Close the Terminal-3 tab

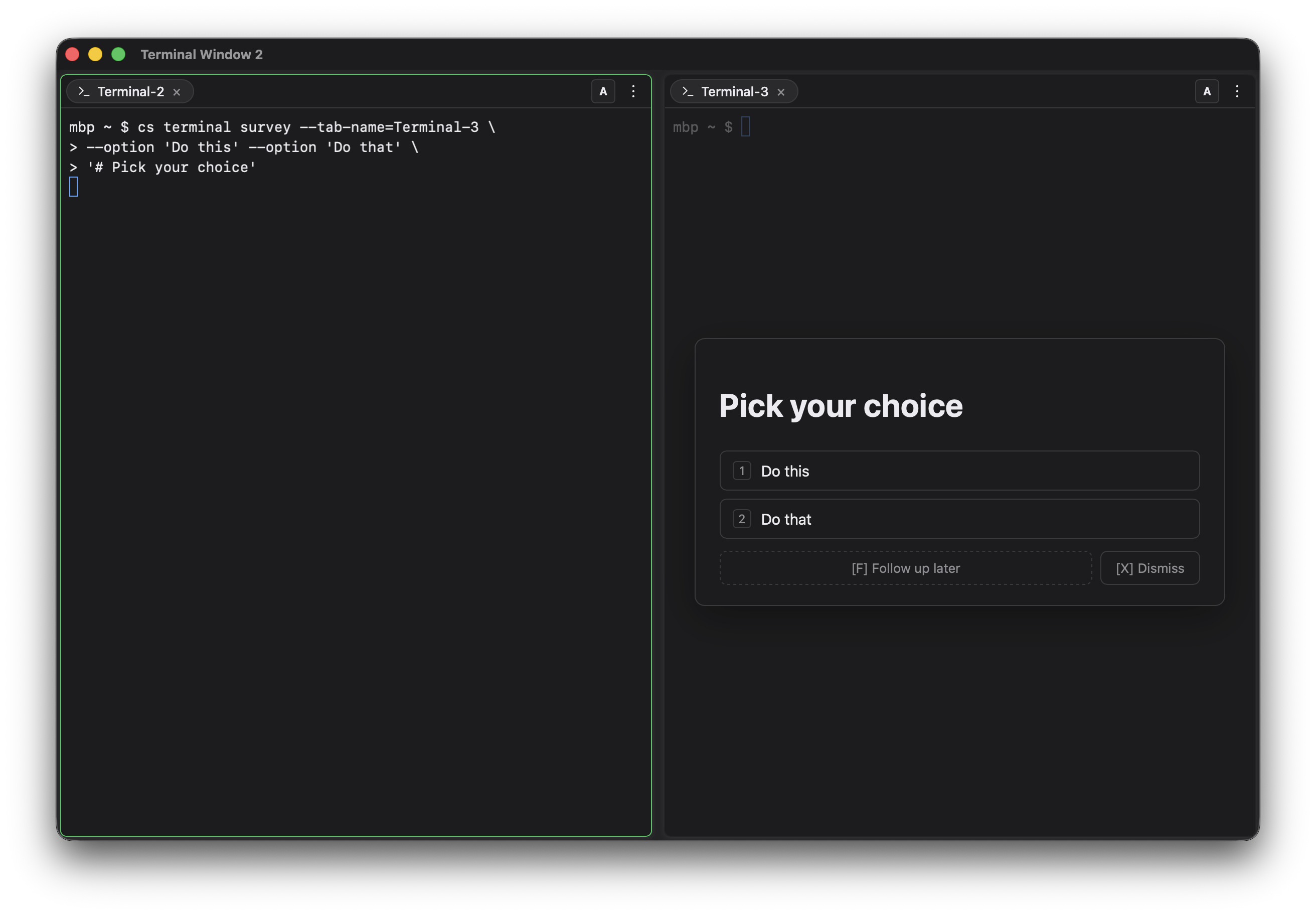click(781, 92)
